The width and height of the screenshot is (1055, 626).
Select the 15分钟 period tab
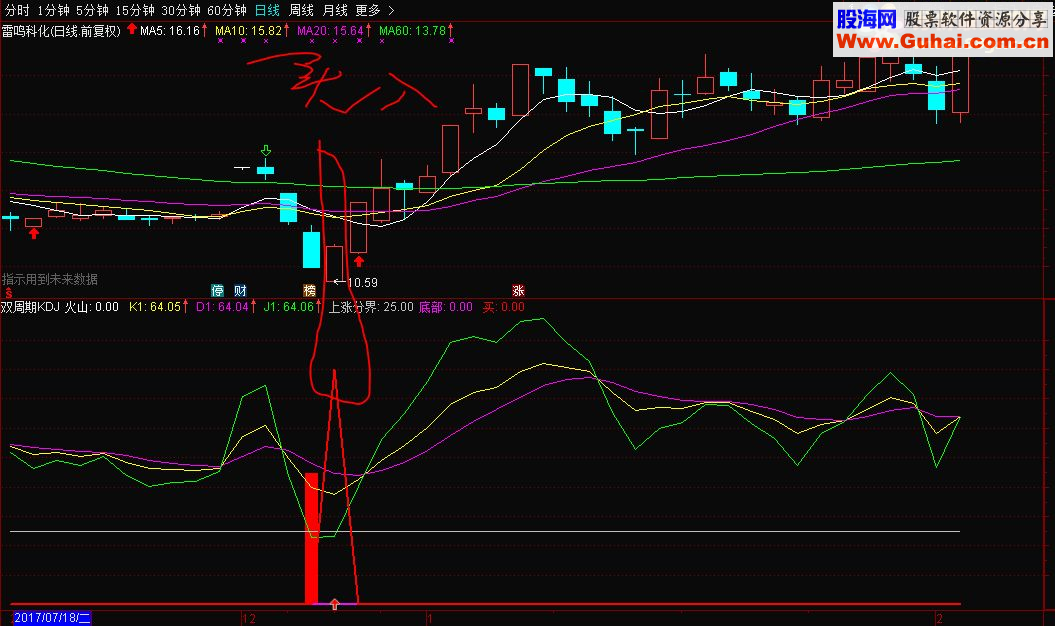(135, 10)
